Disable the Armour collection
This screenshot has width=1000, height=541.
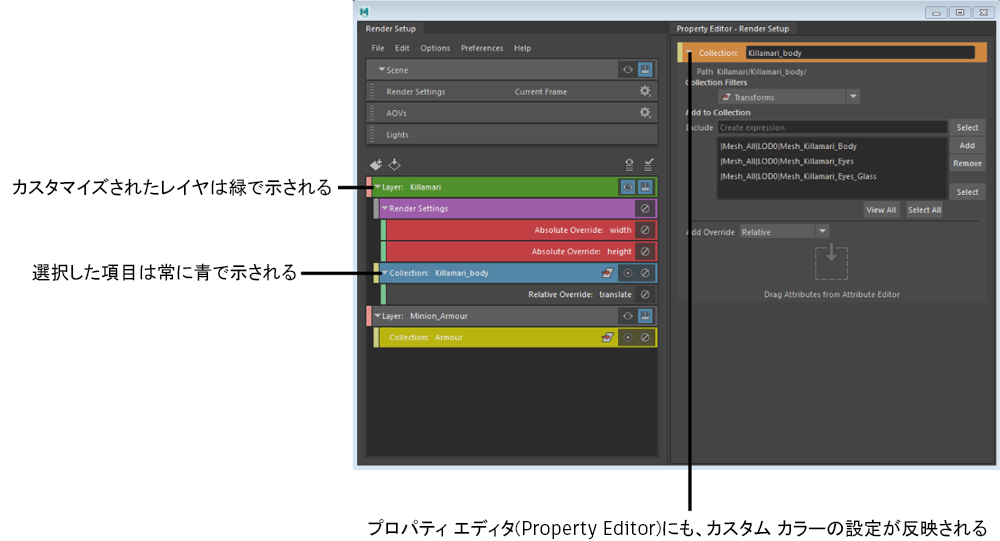click(645, 337)
